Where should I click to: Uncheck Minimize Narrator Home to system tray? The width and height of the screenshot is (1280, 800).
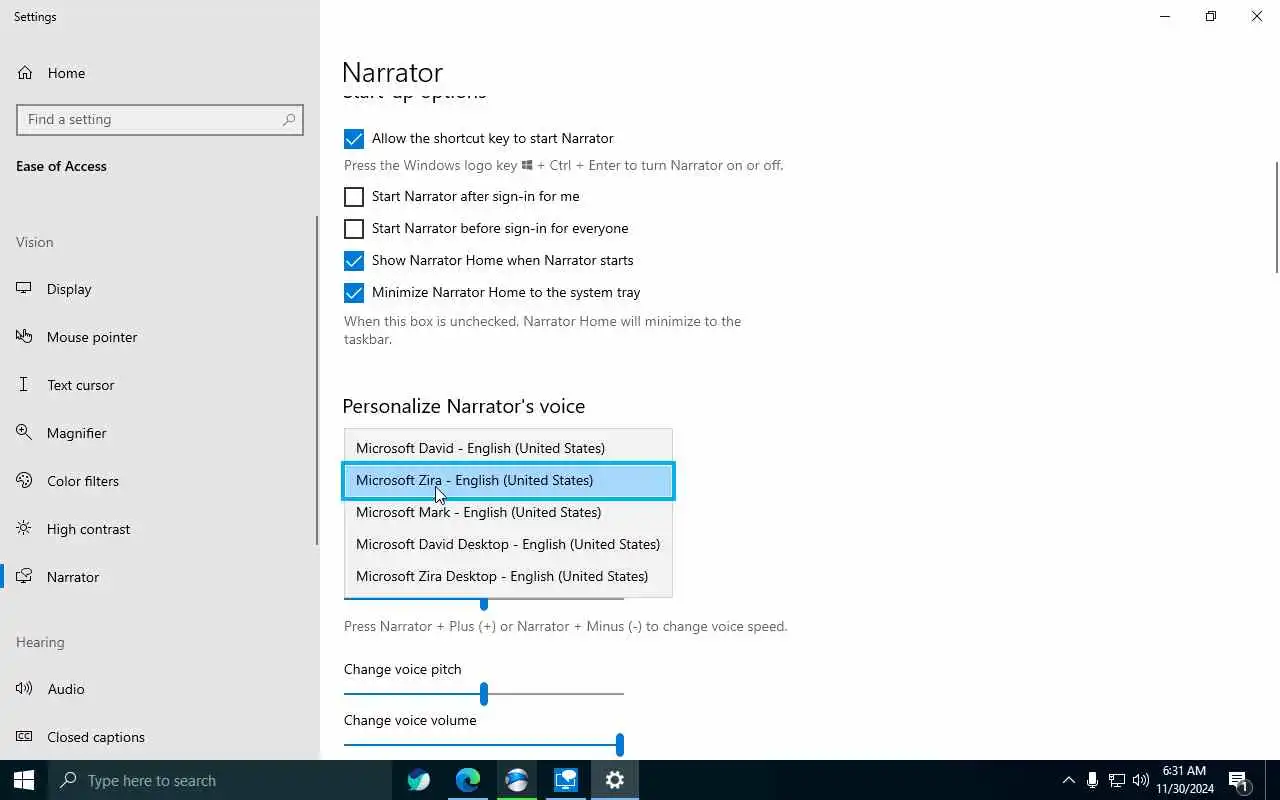click(x=354, y=293)
